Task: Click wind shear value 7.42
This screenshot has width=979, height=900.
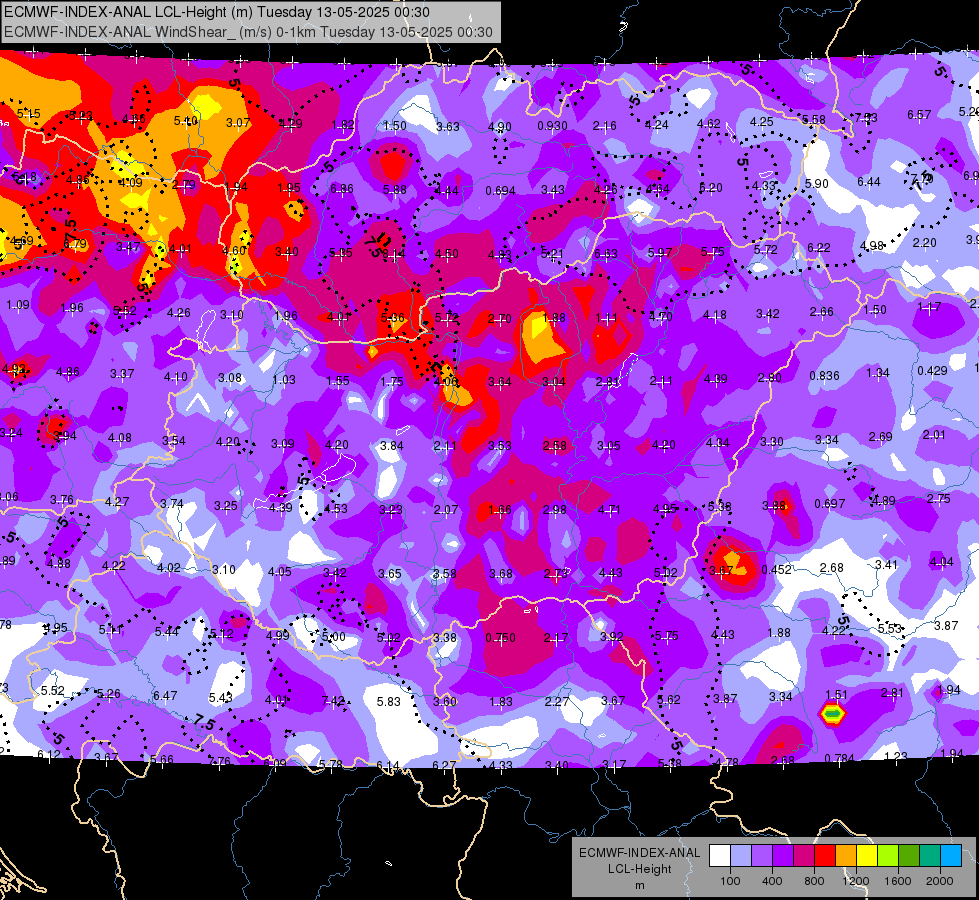Action: point(332,701)
